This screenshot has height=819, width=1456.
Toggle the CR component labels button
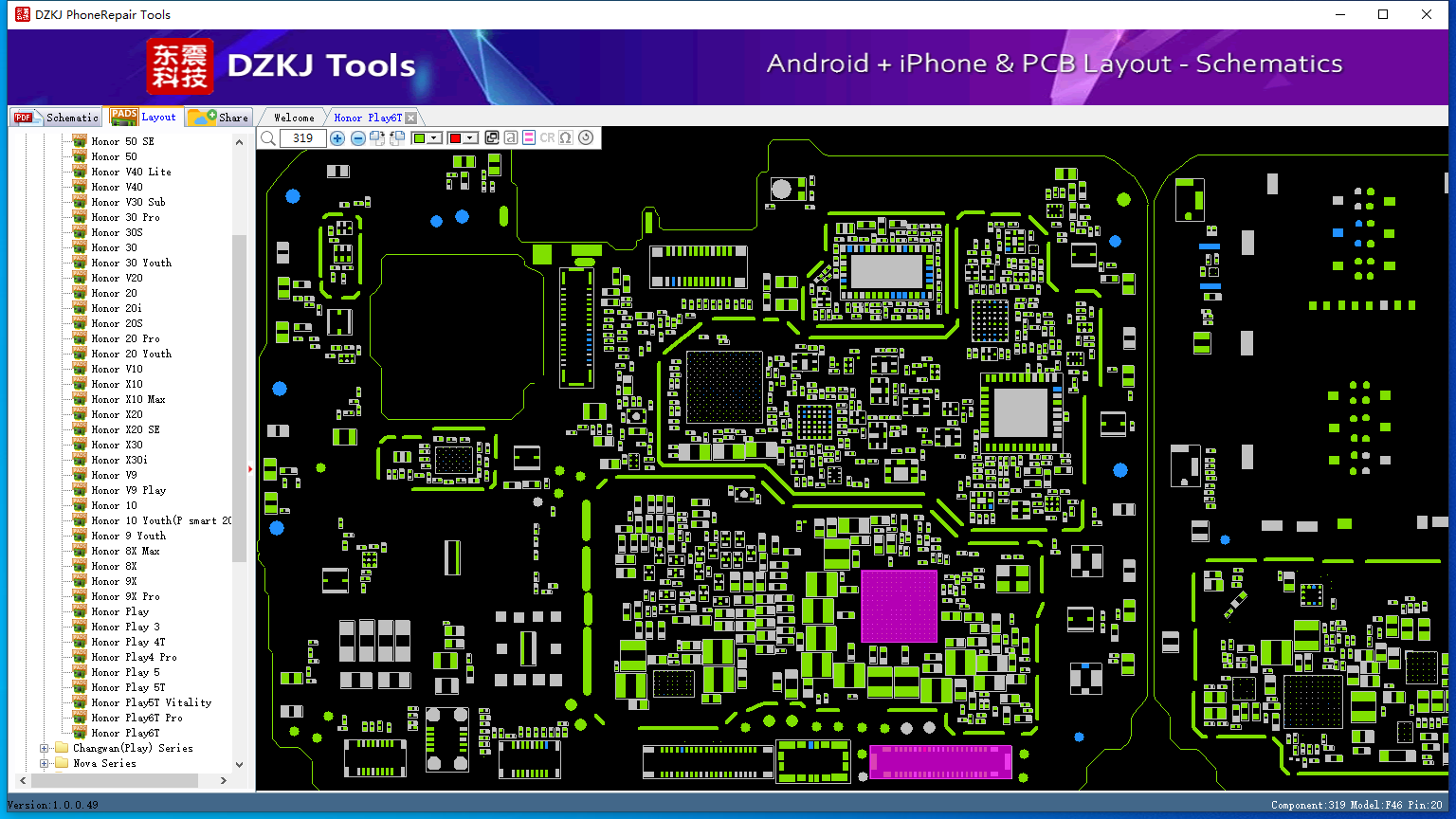click(x=547, y=138)
